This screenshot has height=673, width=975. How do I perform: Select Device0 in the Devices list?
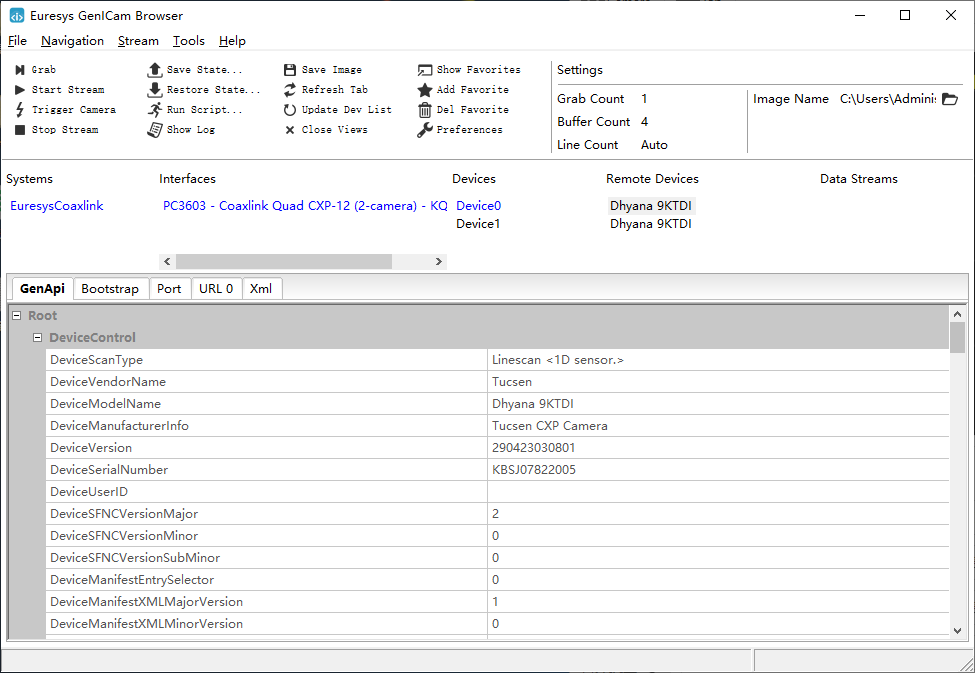point(478,206)
